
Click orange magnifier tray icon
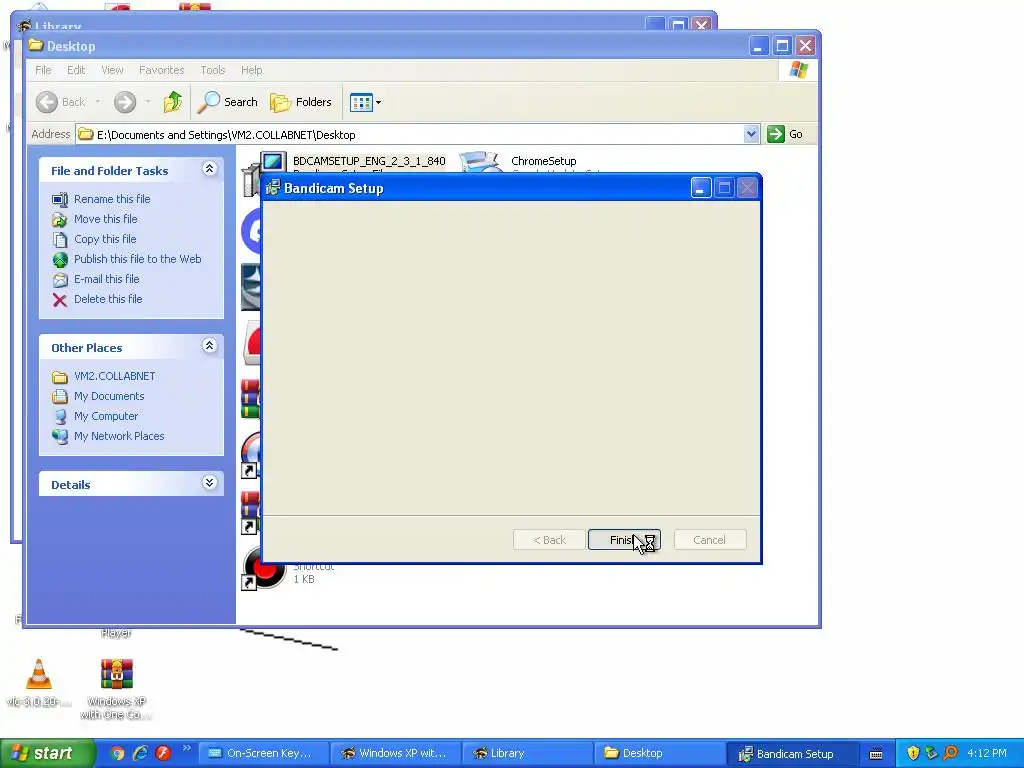coord(950,754)
